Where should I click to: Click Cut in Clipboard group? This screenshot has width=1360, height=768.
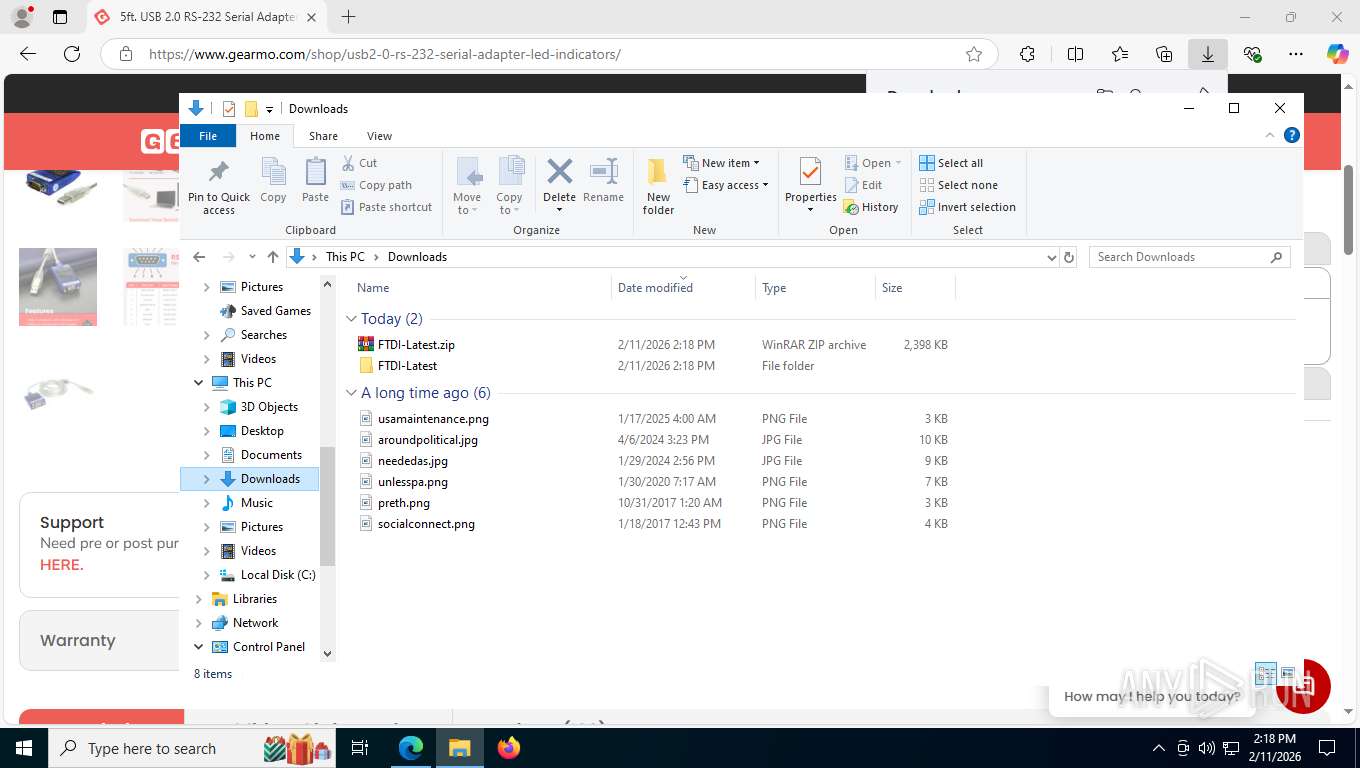click(359, 163)
